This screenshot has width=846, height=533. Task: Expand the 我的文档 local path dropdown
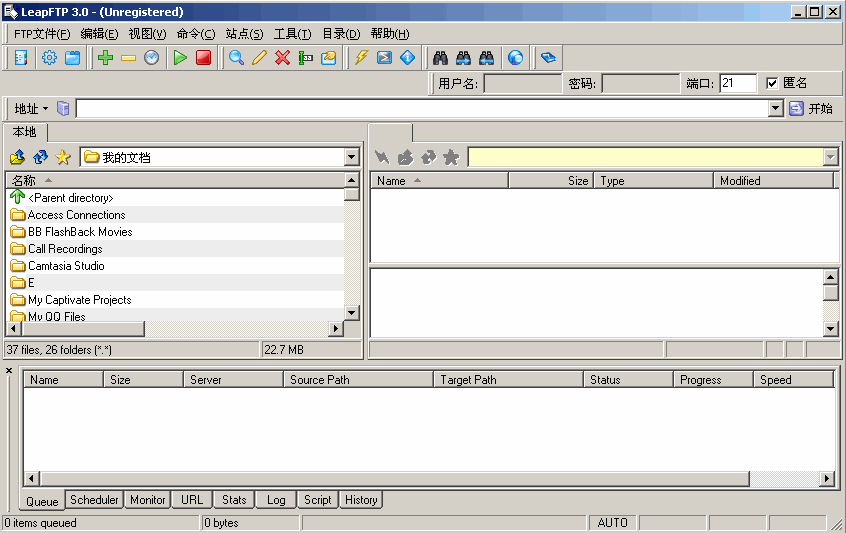click(351, 157)
